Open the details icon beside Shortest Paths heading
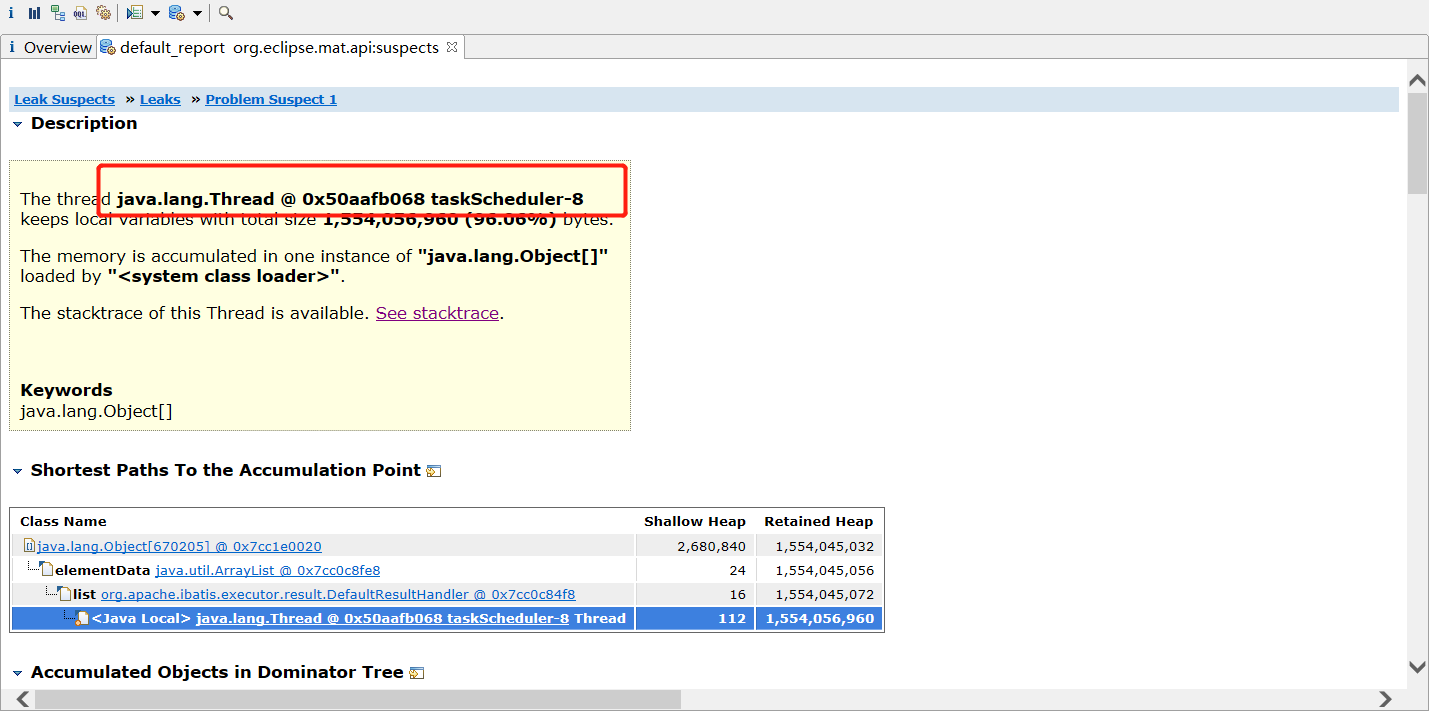 [434, 471]
